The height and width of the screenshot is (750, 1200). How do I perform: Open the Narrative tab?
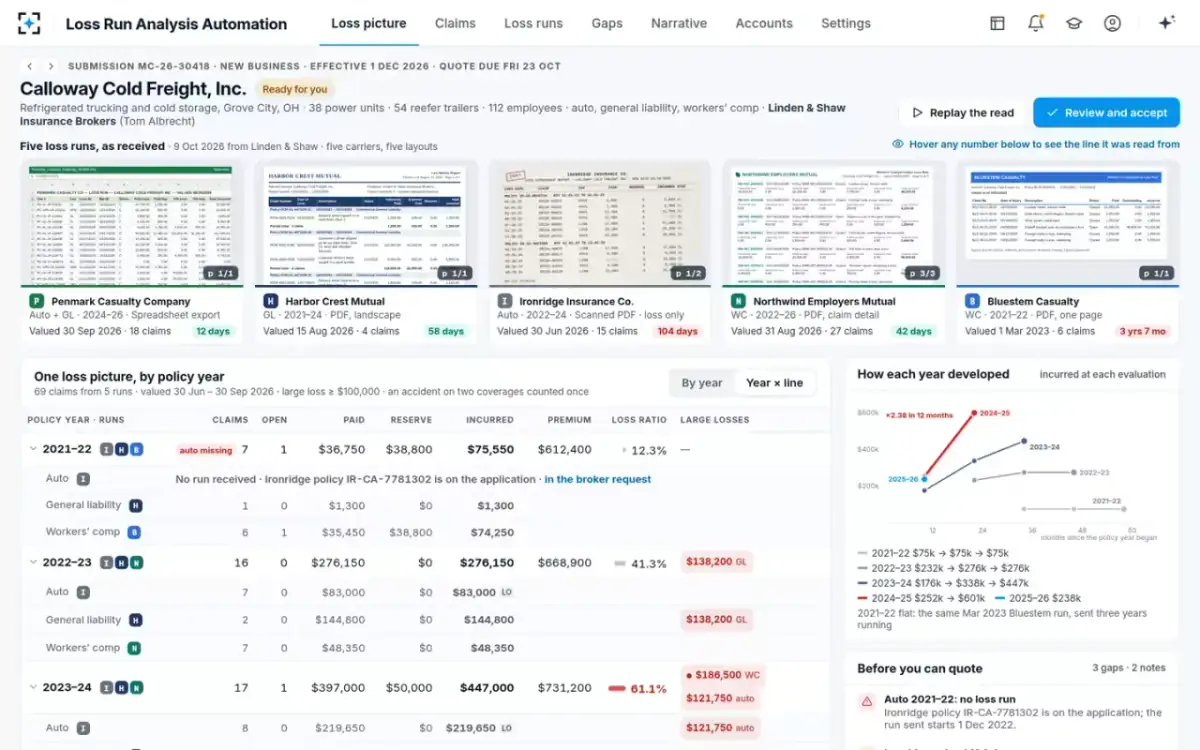coord(679,23)
